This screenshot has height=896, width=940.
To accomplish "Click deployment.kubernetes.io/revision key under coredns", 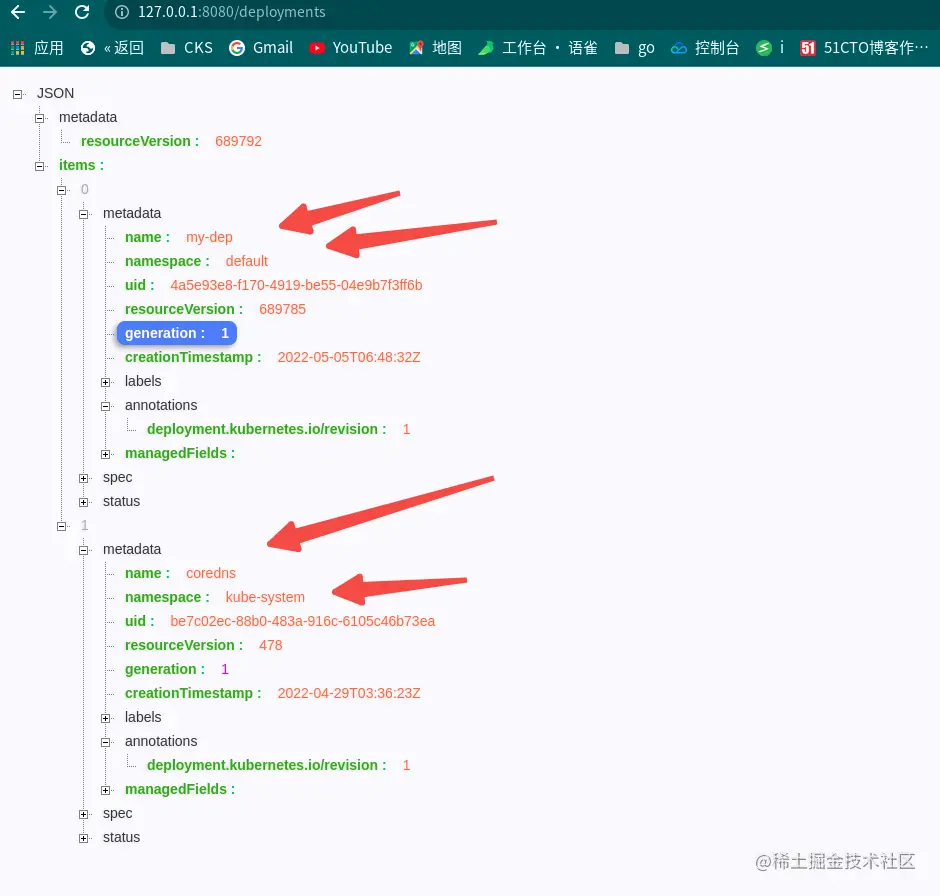I will pos(266,765).
